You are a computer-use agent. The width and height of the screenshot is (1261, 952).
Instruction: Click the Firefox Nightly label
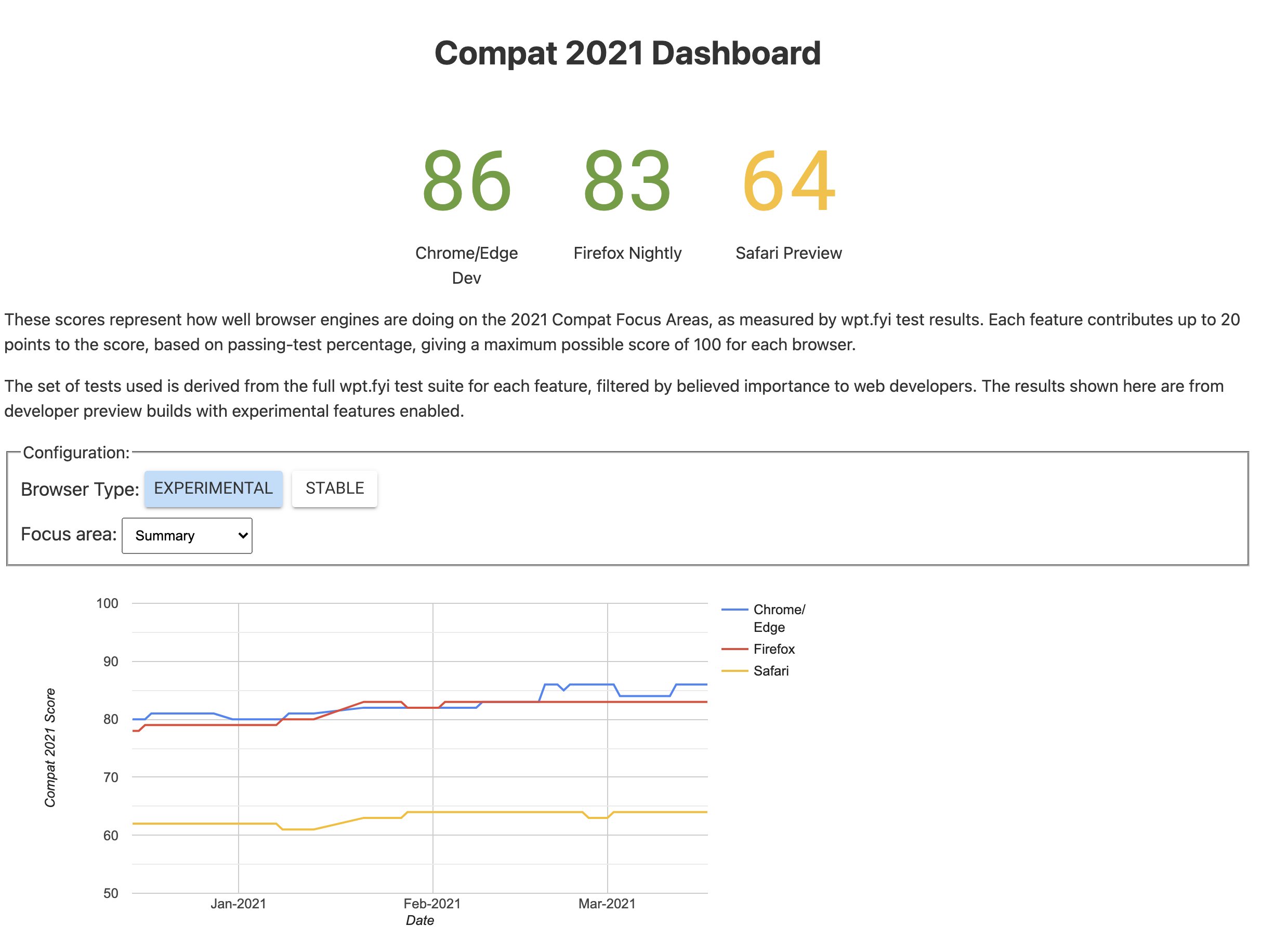pyautogui.click(x=627, y=253)
